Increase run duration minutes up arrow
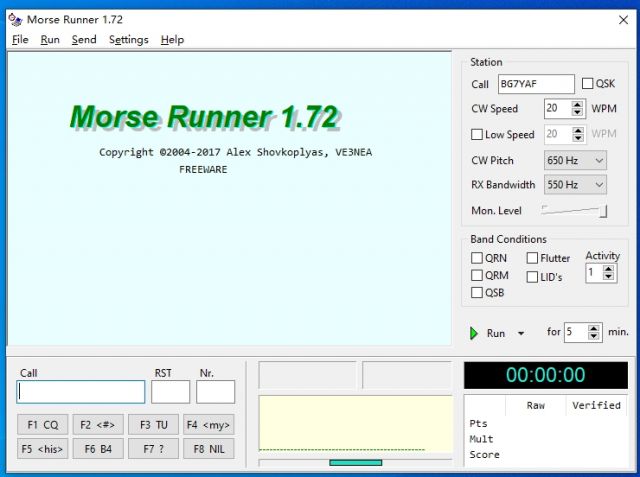 [x=594, y=328]
